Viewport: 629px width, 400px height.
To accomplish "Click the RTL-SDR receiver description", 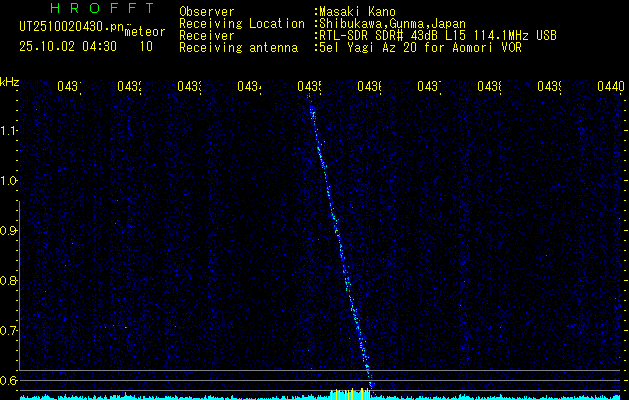I will [x=435, y=35].
